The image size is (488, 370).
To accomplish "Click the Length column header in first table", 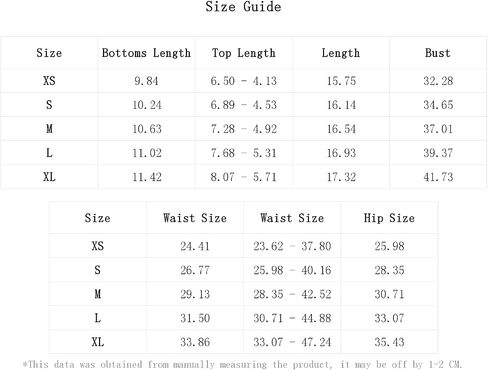I will click(x=341, y=53).
